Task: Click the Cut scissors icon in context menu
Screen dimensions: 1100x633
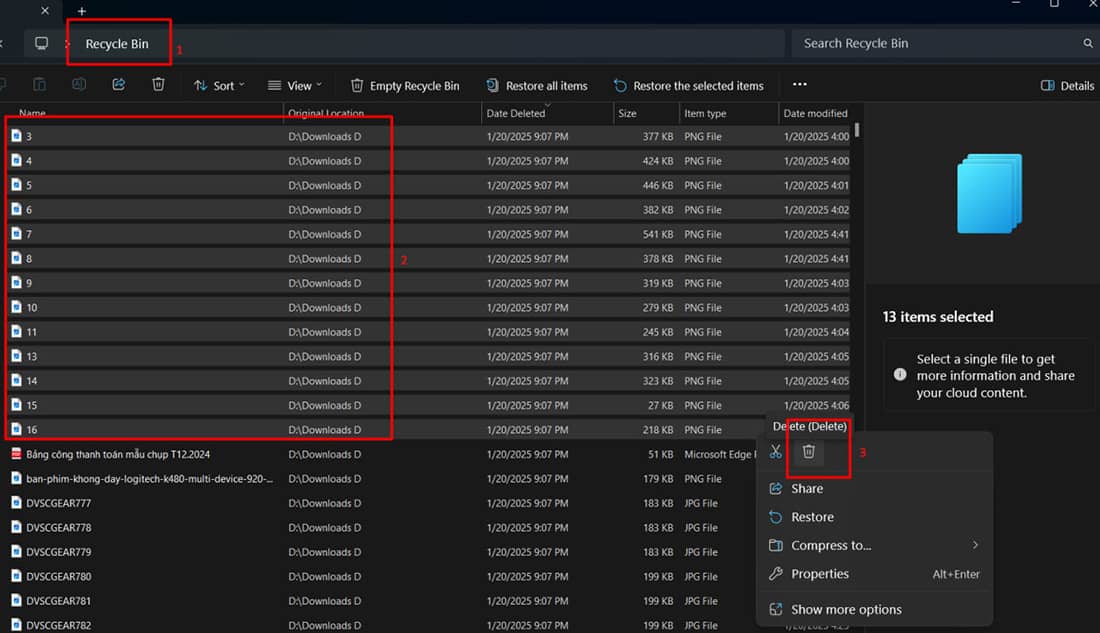Action: 776,452
